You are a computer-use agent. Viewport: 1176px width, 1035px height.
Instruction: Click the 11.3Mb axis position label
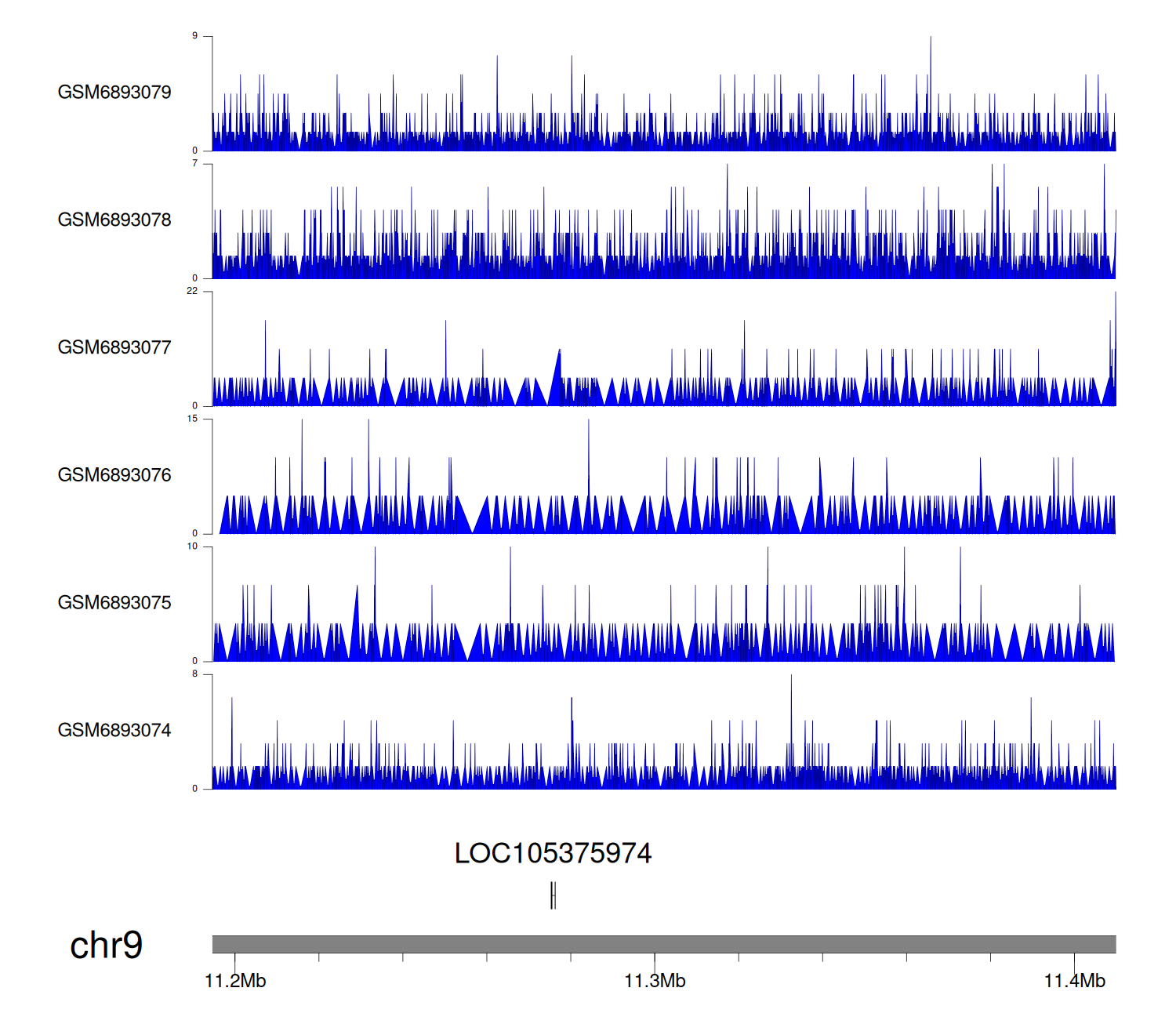click(x=655, y=982)
